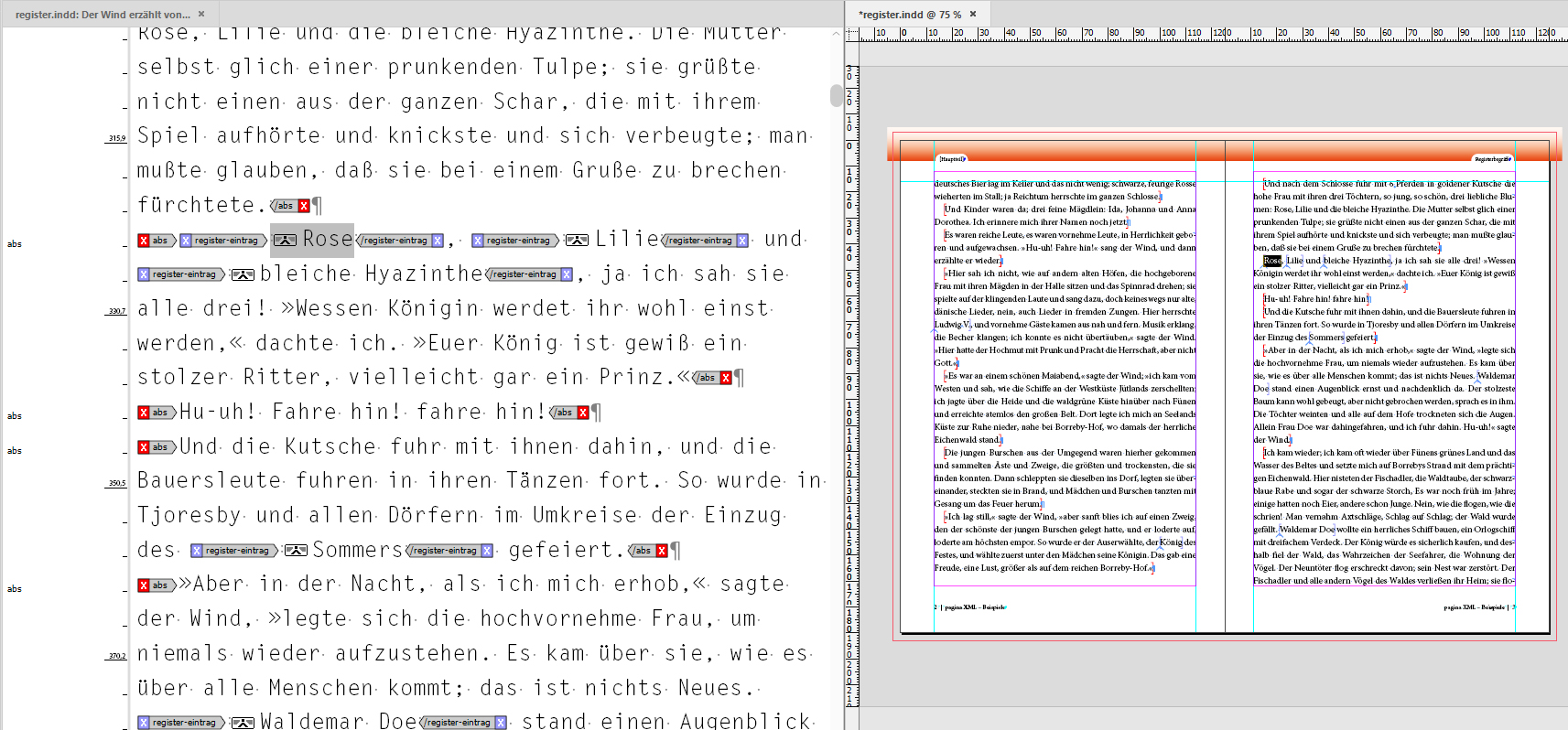Click right page footer 'pagina XML – Beispiele'
Screen dimensions: 1568x730
click(x=1475, y=607)
